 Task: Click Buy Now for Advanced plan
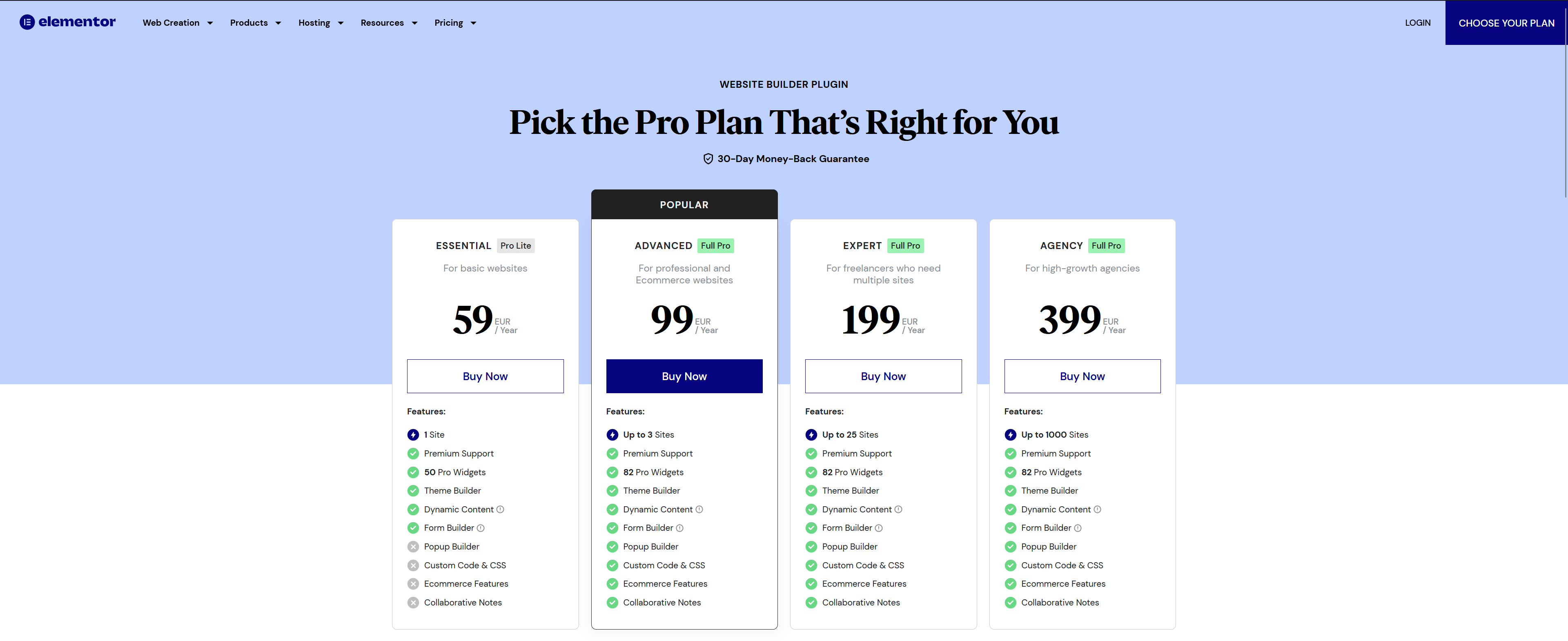pyautogui.click(x=684, y=376)
